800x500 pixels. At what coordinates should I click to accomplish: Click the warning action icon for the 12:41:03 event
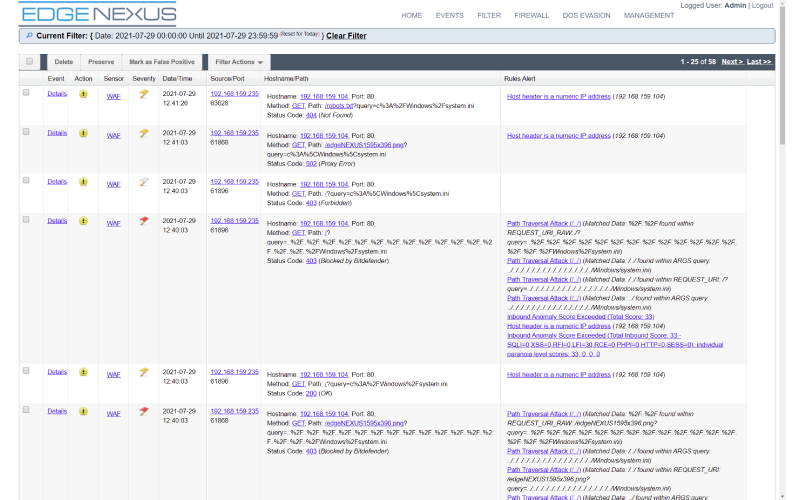(x=83, y=133)
